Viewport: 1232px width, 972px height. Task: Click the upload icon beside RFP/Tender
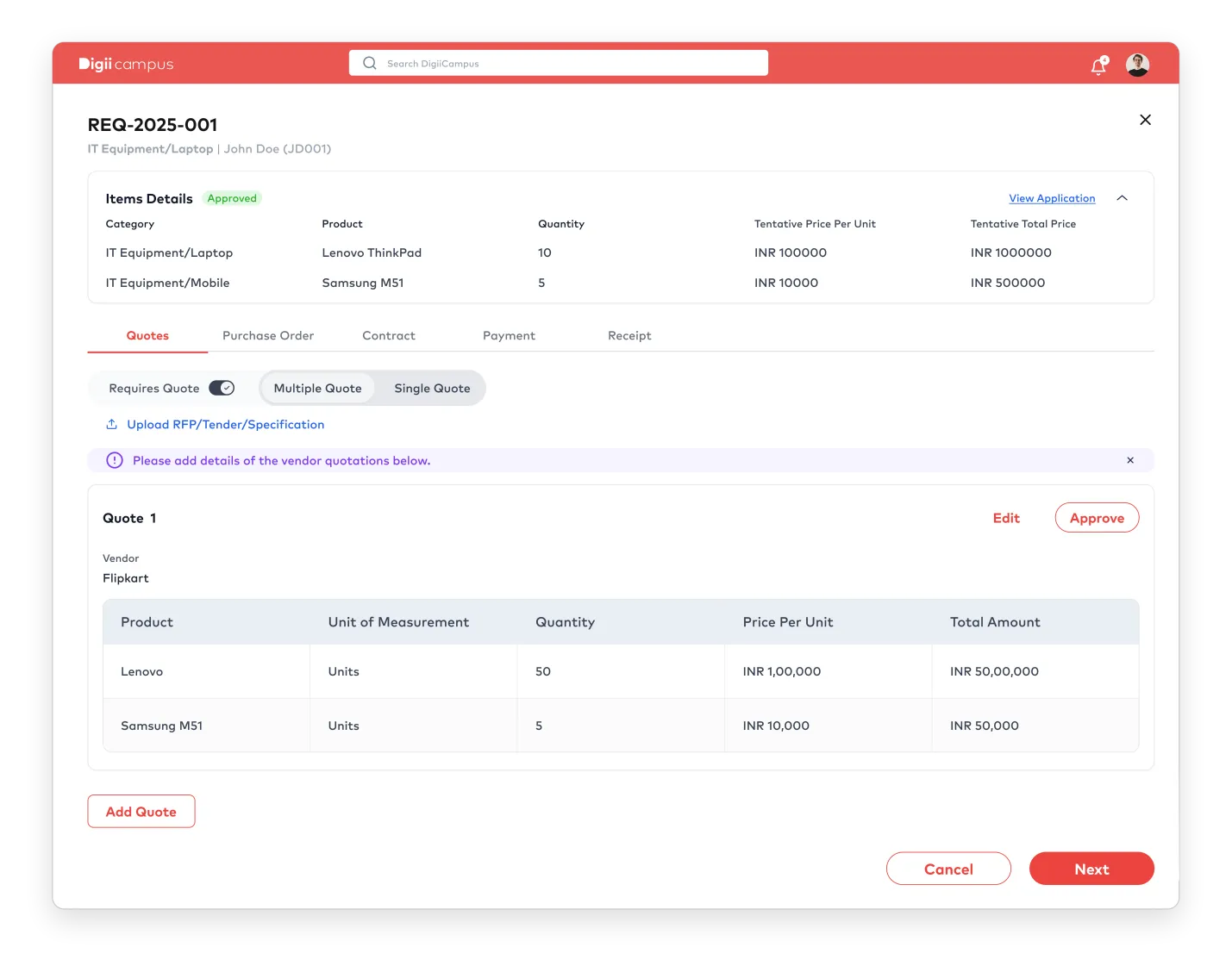pos(111,424)
